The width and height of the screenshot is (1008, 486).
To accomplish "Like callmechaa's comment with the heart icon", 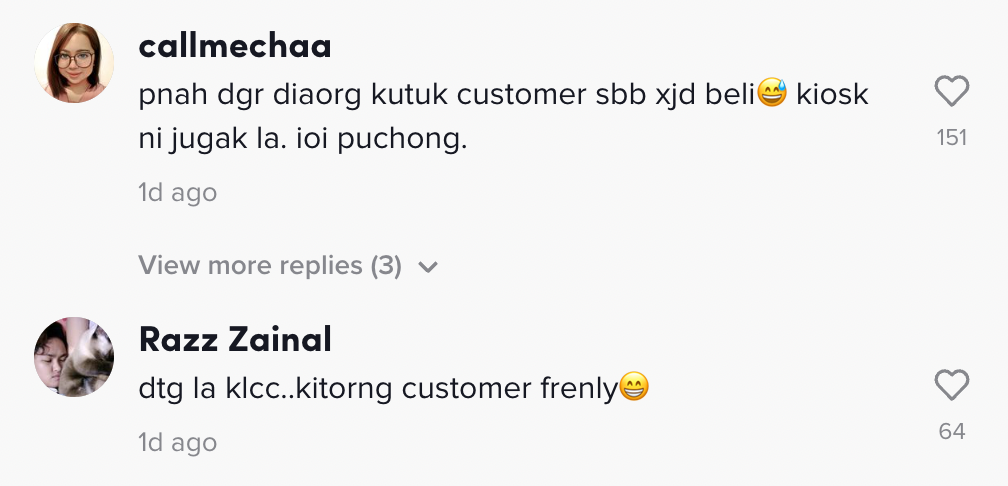I will 951,93.
